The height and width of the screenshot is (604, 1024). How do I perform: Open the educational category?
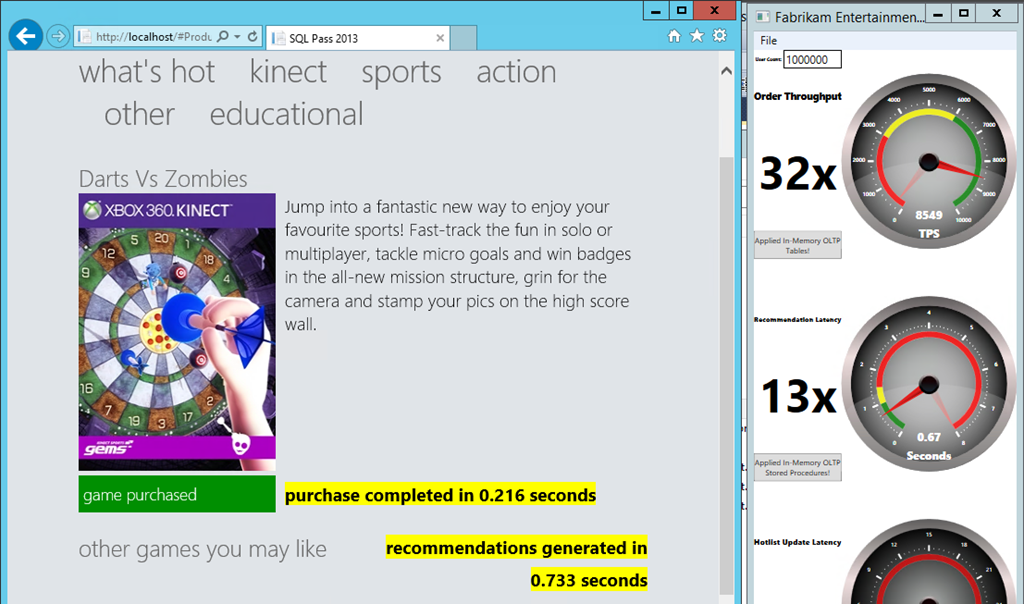point(287,114)
